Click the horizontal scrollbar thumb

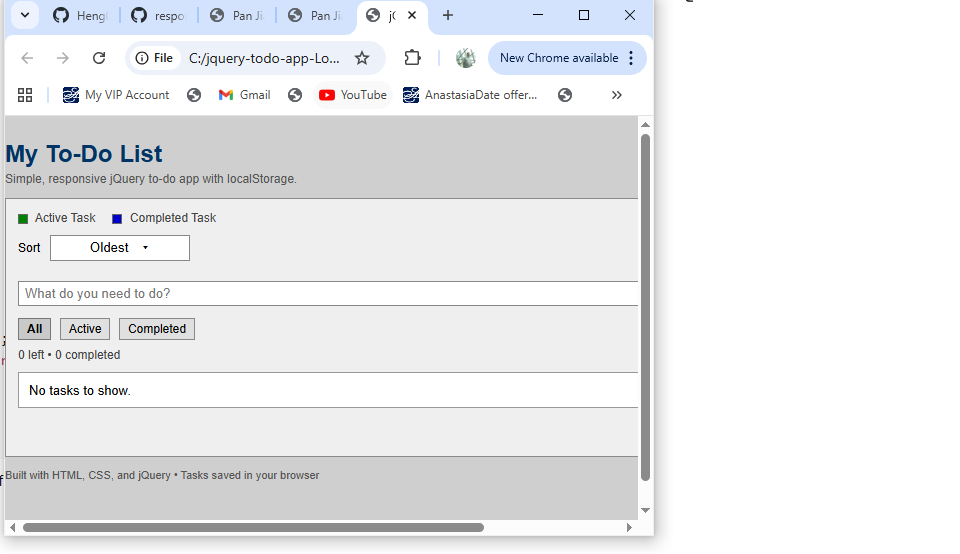pyautogui.click(x=253, y=528)
